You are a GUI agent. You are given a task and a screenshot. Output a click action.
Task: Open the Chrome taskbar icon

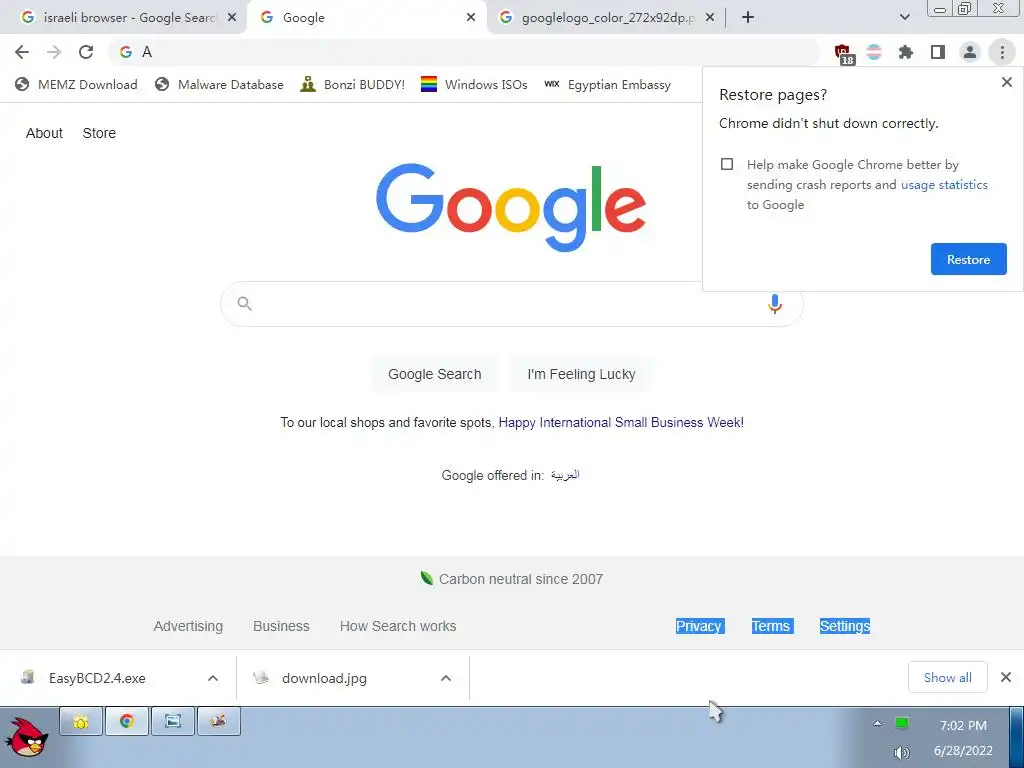127,721
